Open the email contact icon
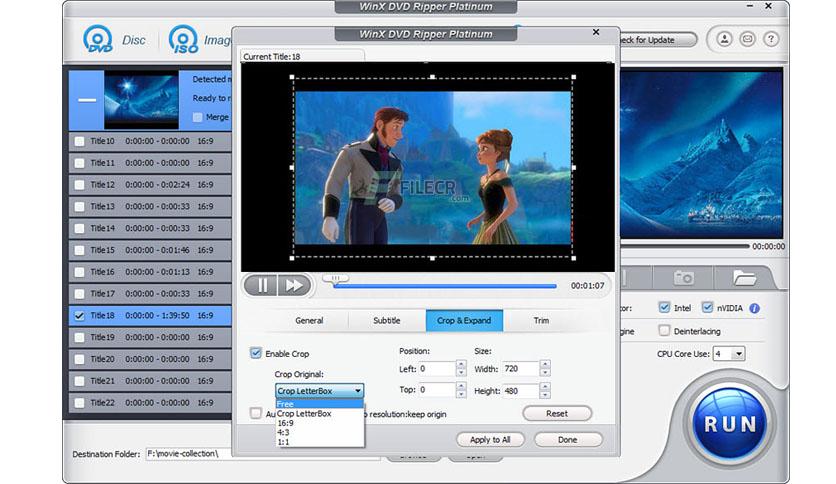The height and width of the screenshot is (484, 836). pos(747,39)
